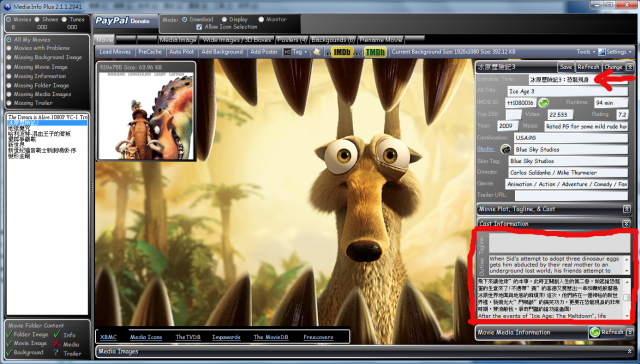Click the Blue Sky Studios studio logo icon
Screen dimensions: 640x364
pos(506,149)
